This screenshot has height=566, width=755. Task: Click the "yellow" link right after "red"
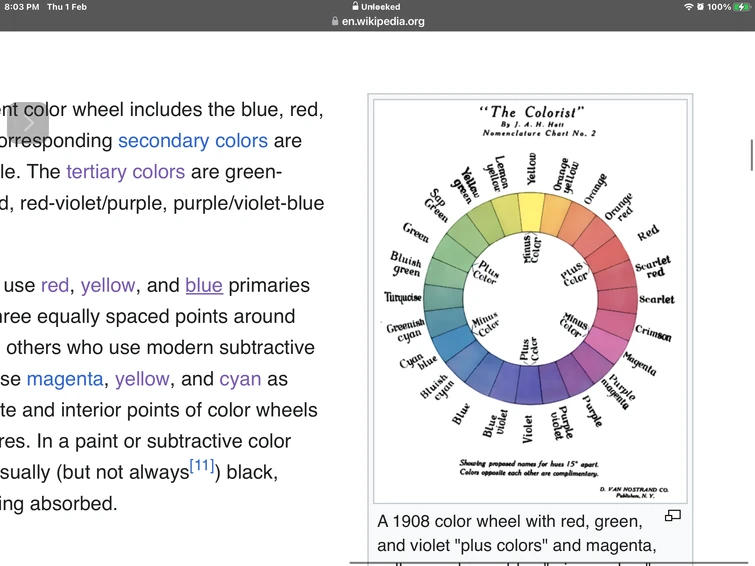tap(107, 285)
